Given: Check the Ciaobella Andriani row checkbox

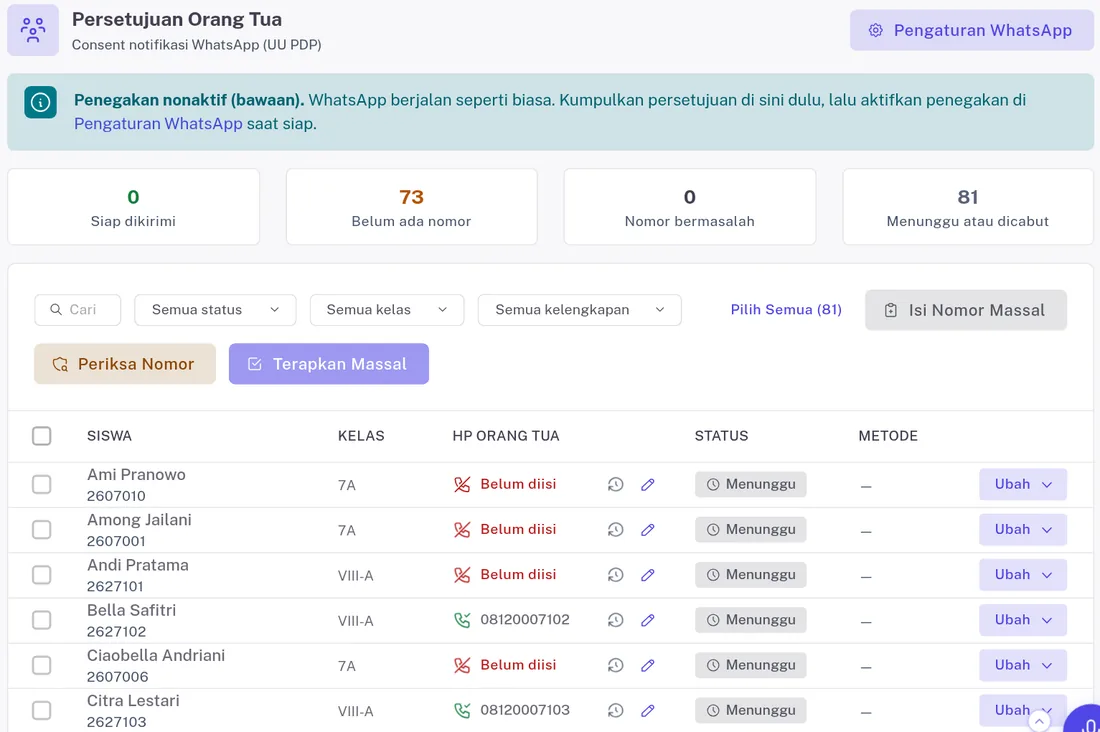Looking at the screenshot, I should click(x=42, y=665).
